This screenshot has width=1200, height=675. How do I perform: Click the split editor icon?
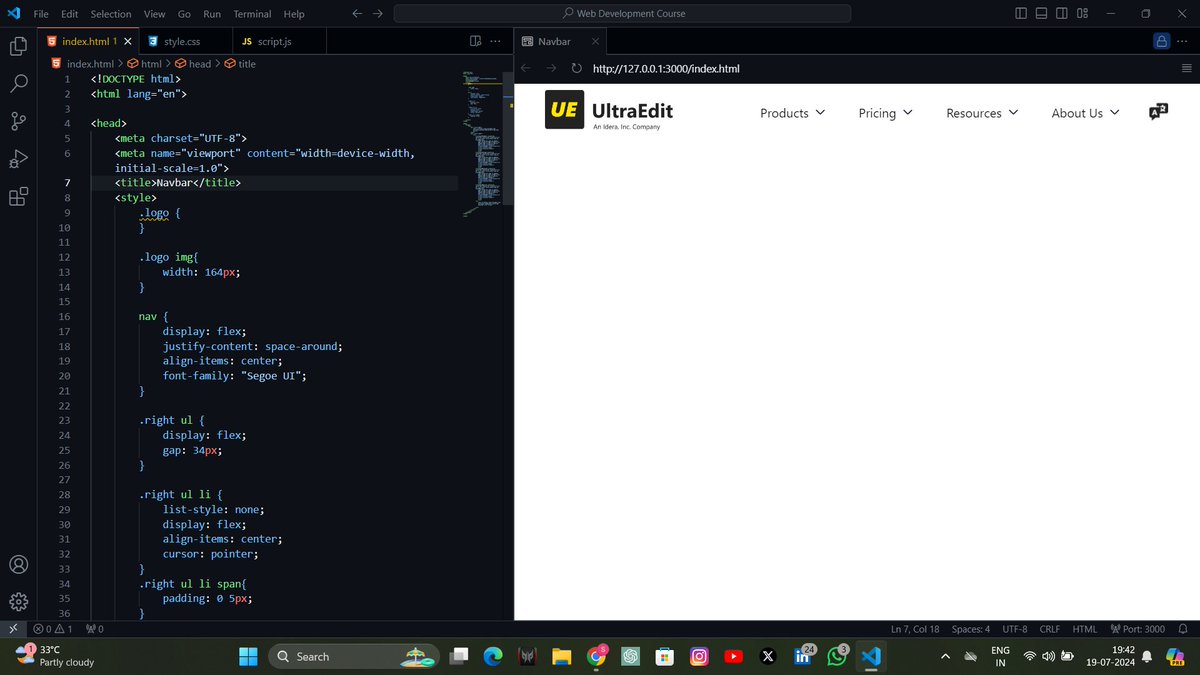pyautogui.click(x=476, y=41)
